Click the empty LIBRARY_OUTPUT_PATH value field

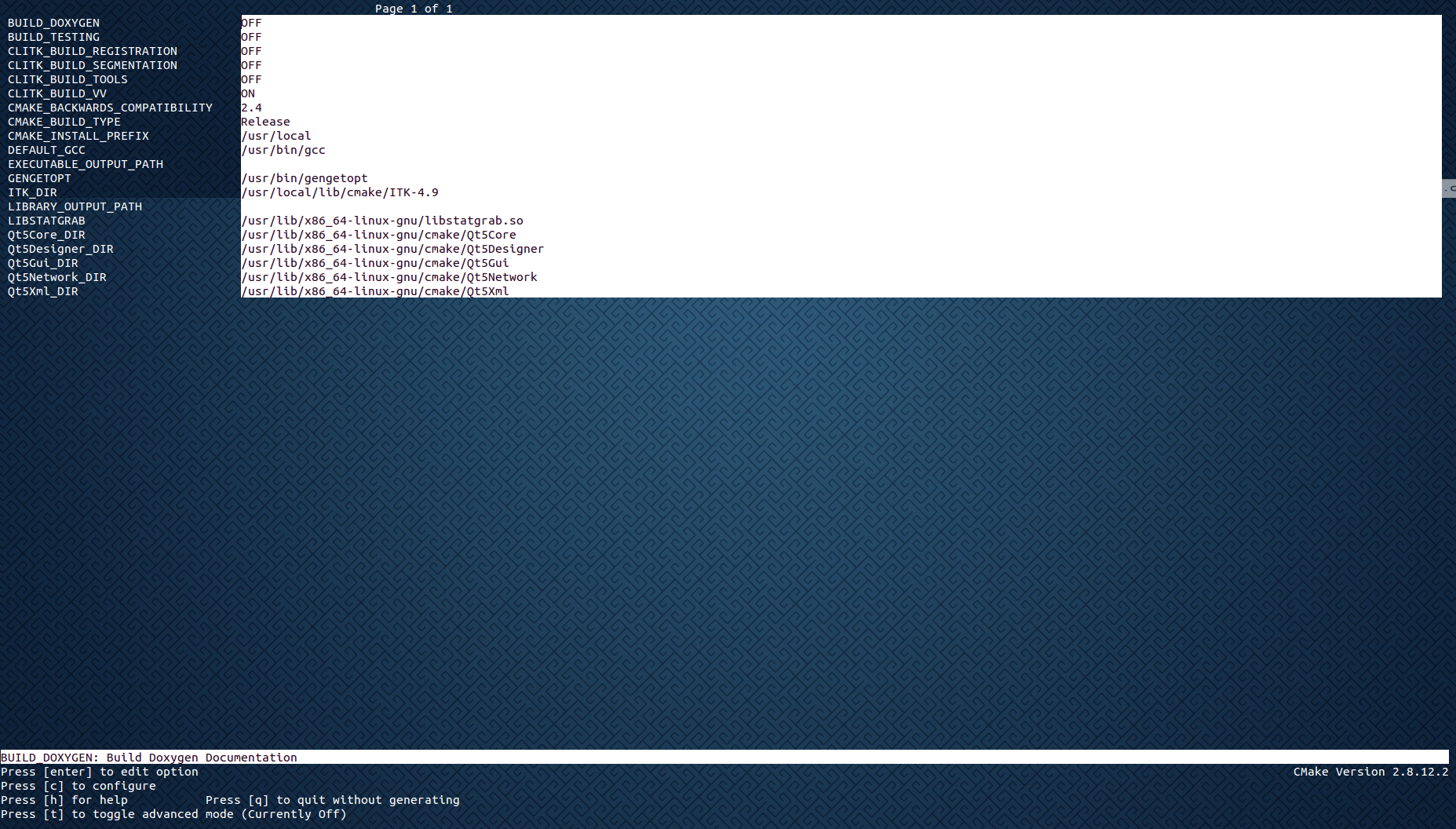point(841,206)
